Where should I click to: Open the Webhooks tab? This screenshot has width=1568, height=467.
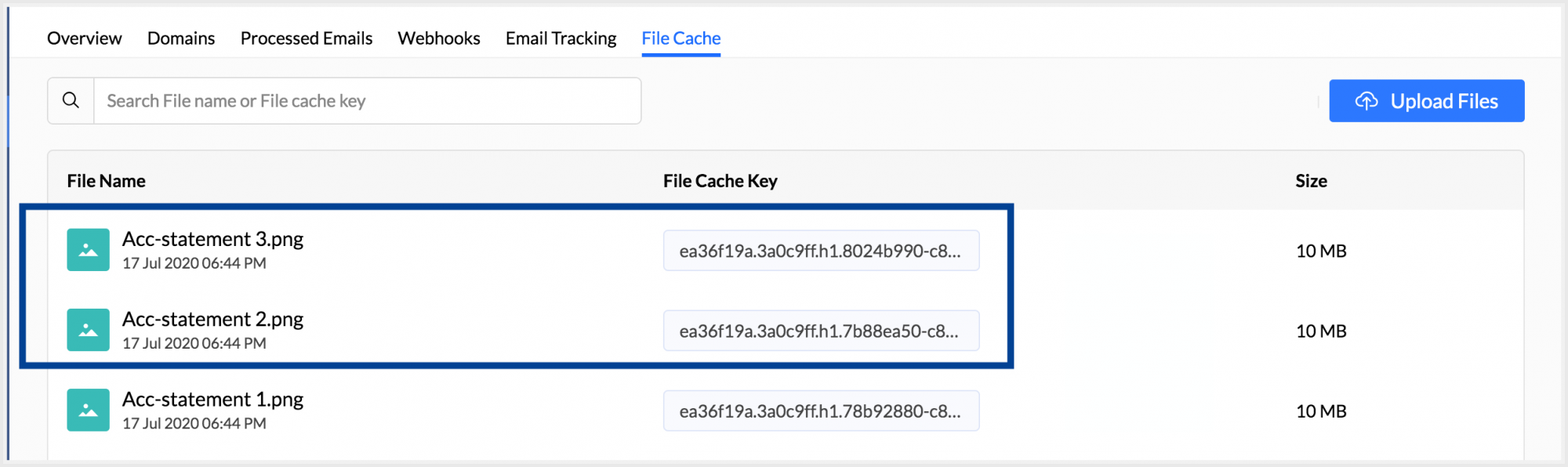pos(439,38)
